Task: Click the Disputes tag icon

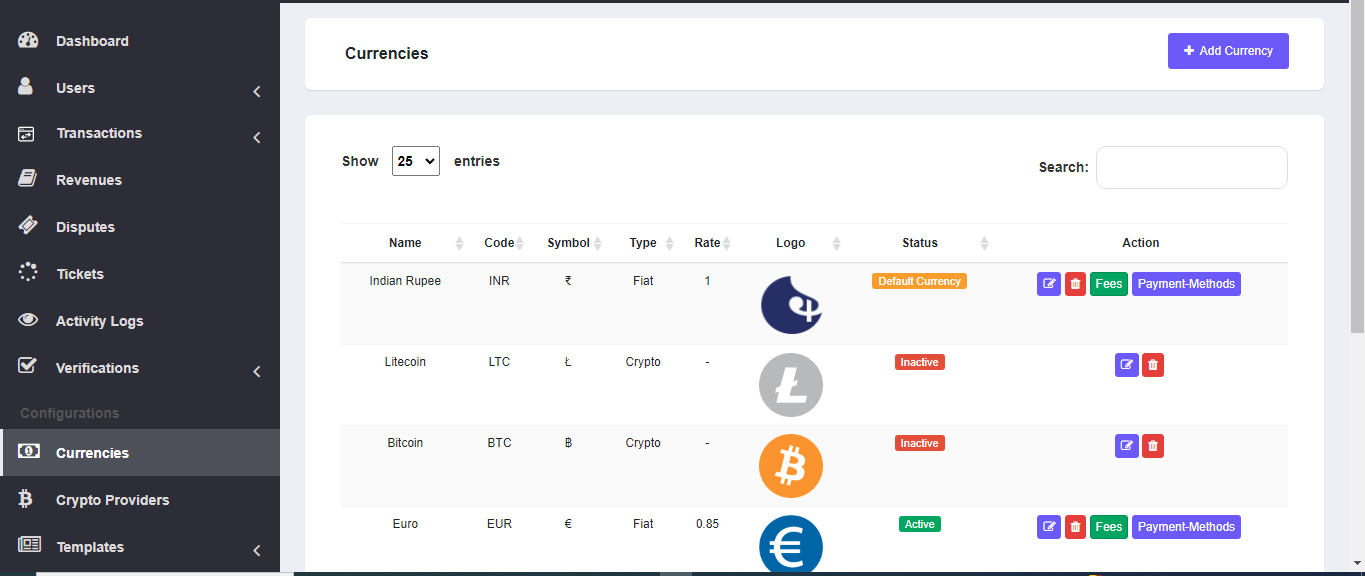Action: click(25, 226)
